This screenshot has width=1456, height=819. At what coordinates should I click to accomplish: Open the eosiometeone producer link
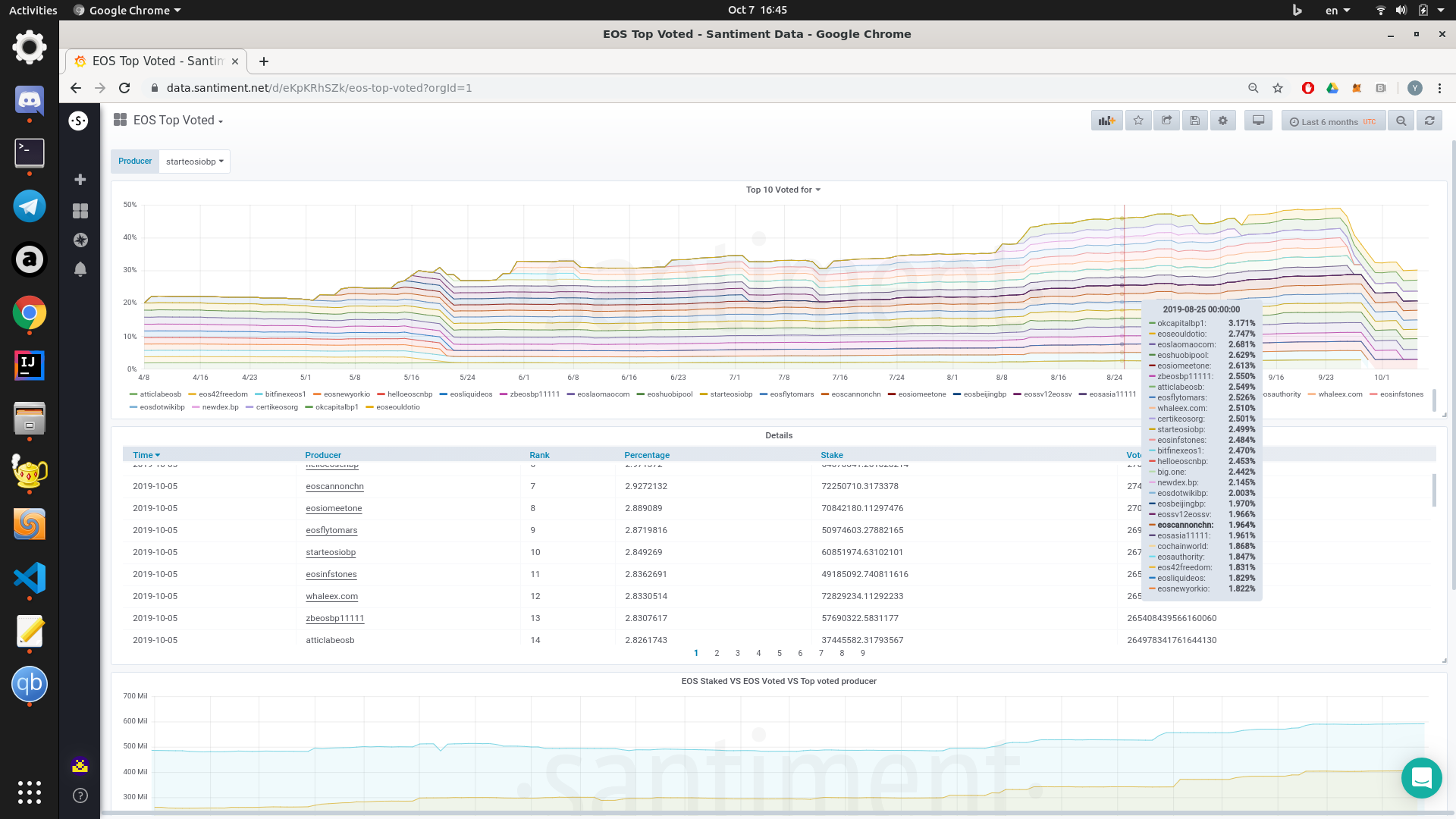point(334,508)
